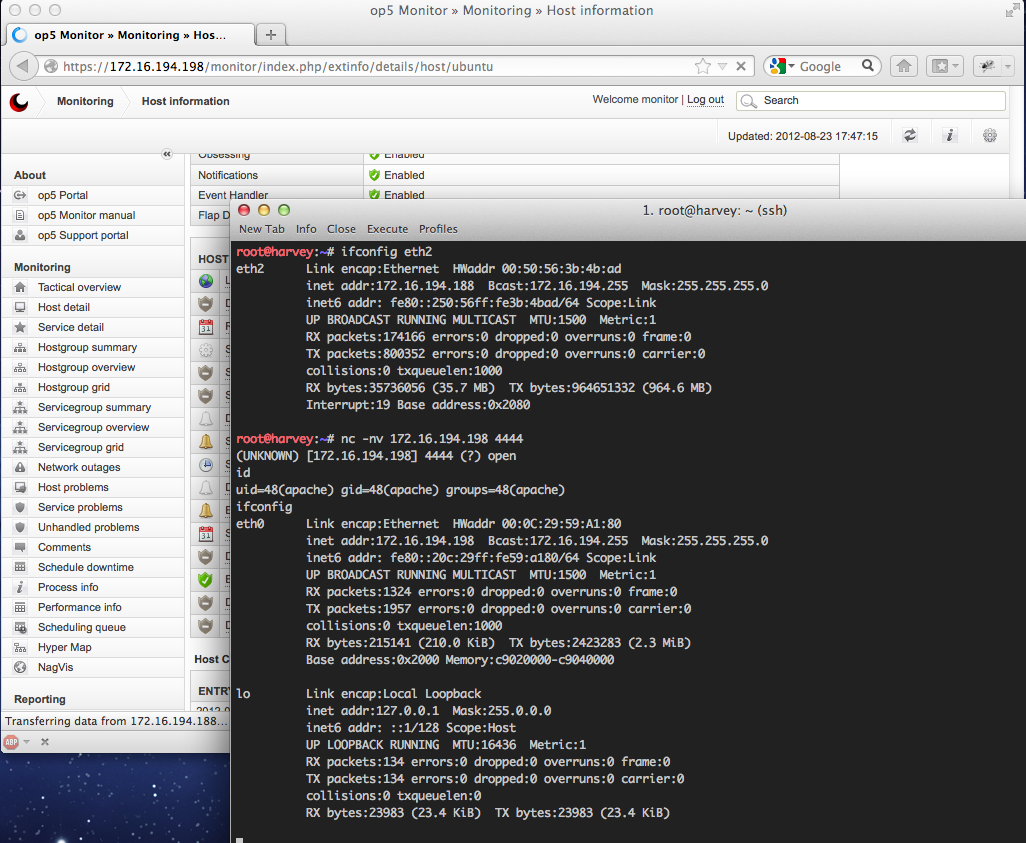Viewport: 1026px width, 843px height.
Task: Click the browser back arrow button
Action: click(23, 66)
